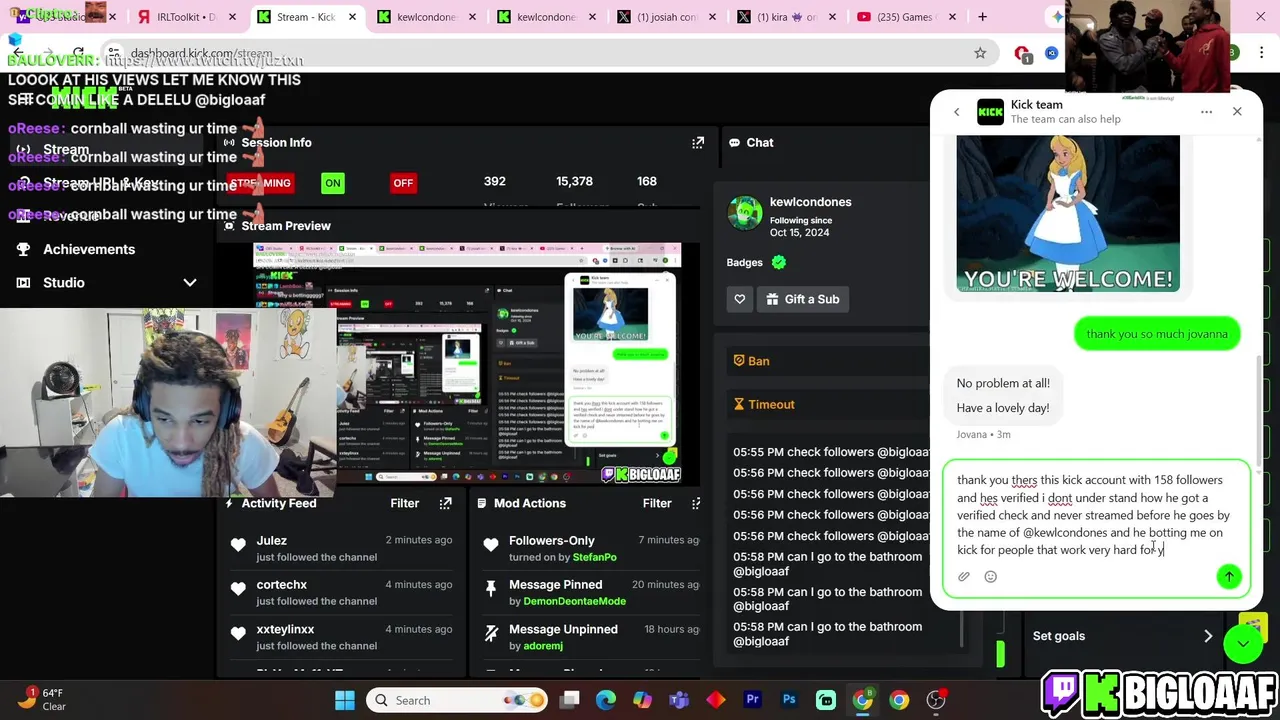Click 'thank you so much jovanna' message
This screenshot has height=720, width=1280.
pyautogui.click(x=1157, y=334)
